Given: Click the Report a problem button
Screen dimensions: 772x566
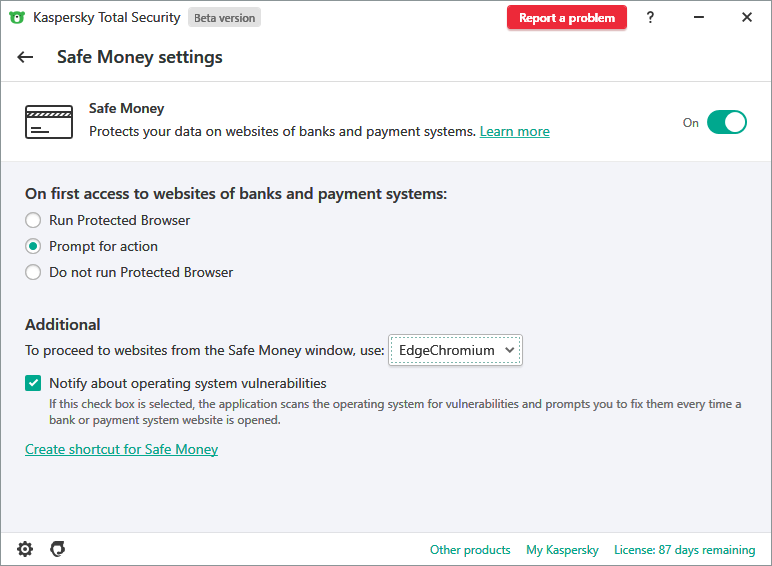Looking at the screenshot, I should (567, 18).
